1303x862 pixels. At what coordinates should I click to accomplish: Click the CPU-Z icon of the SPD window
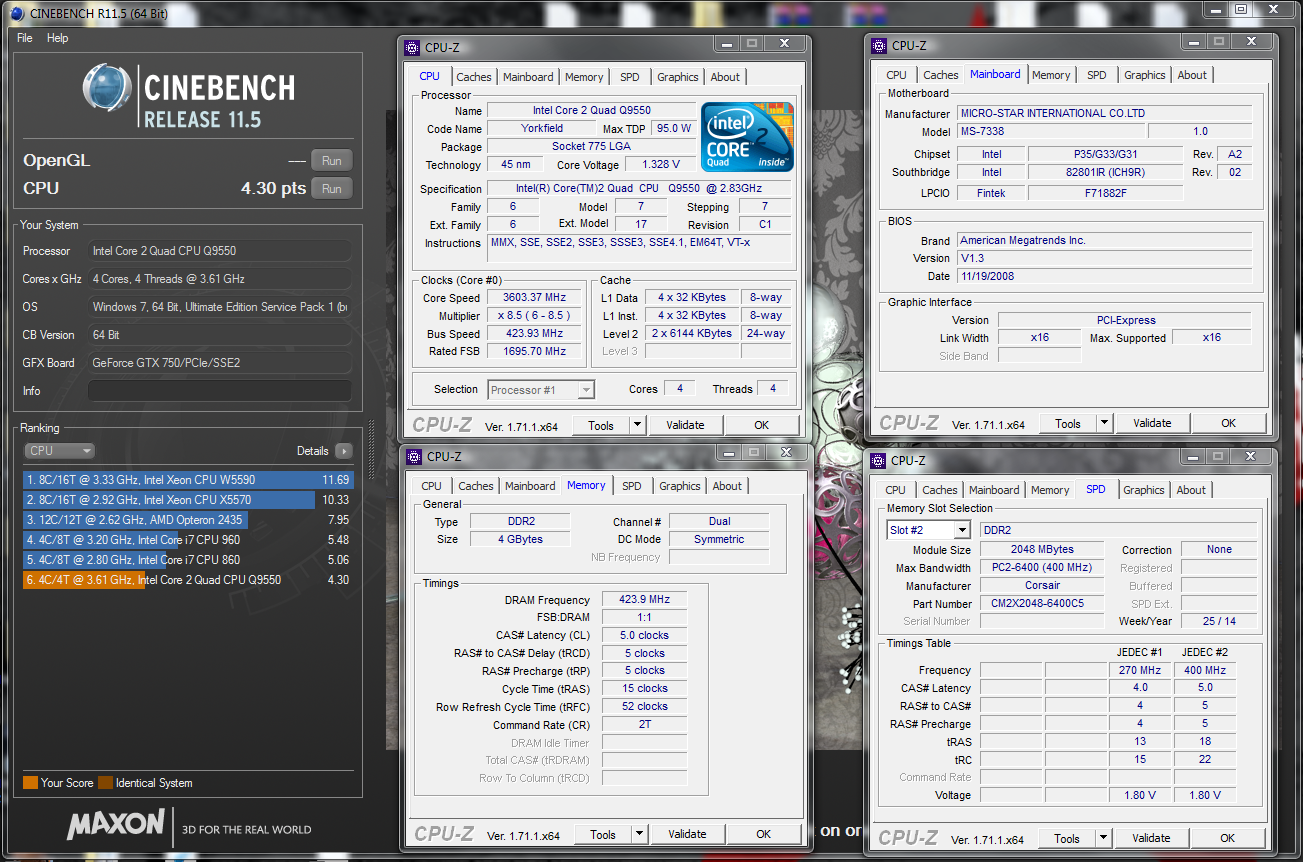[878, 461]
